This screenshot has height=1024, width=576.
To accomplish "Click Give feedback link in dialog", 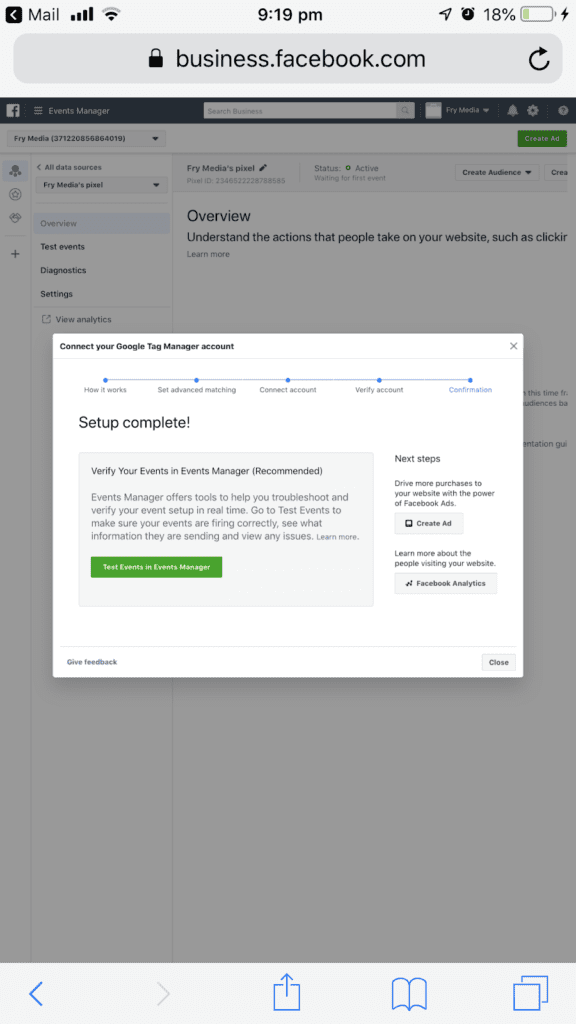I will [92, 662].
